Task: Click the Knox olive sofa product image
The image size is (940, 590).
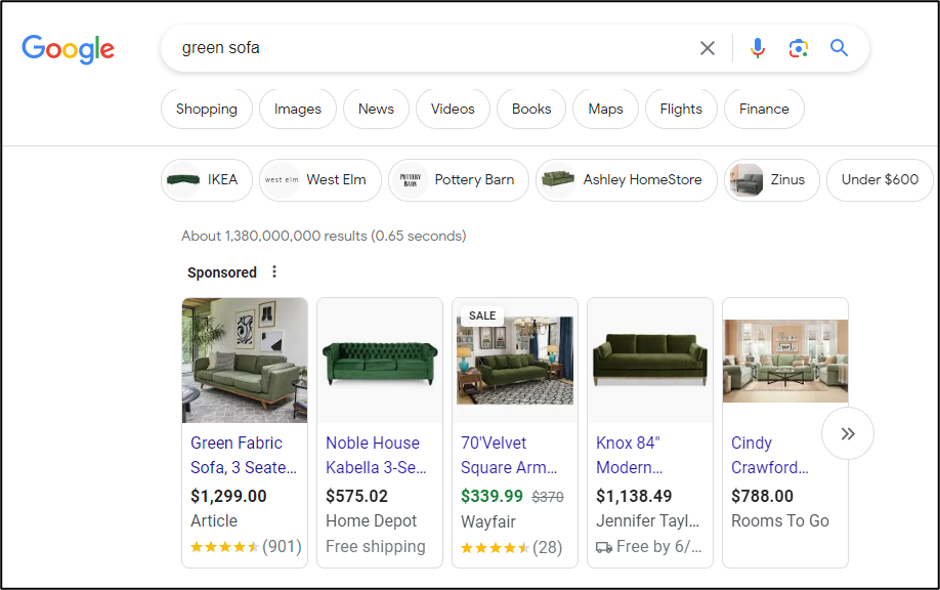Action: pyautogui.click(x=650, y=360)
